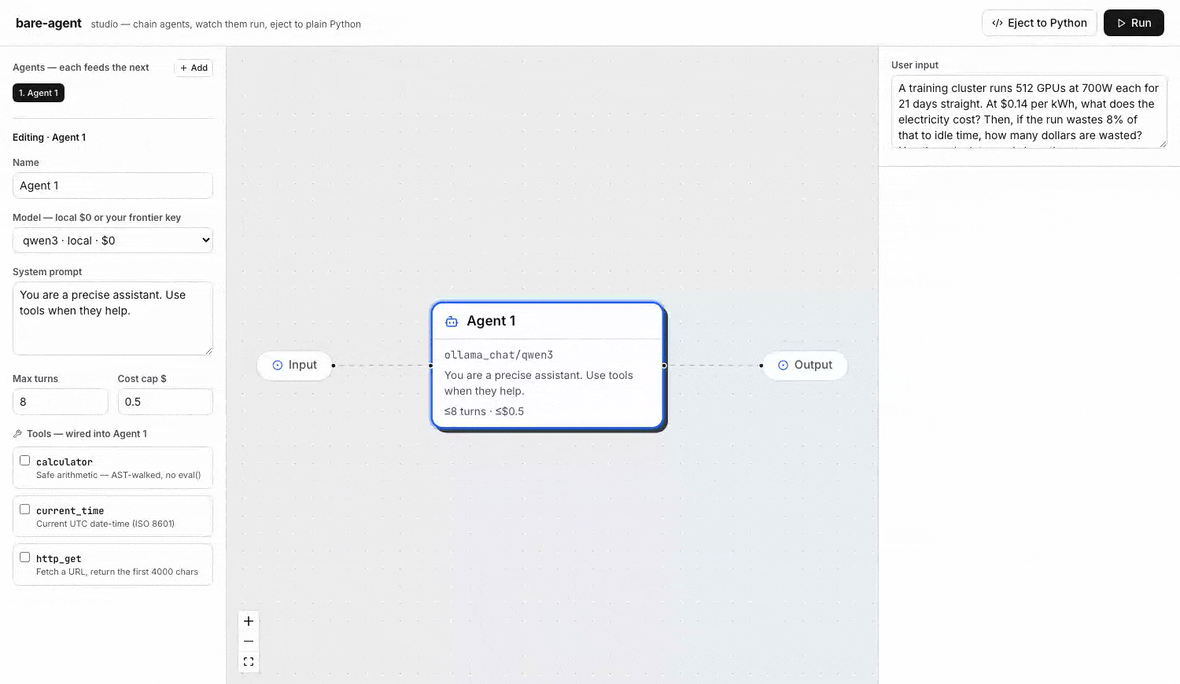Enable the calculator tool checkbox
The height and width of the screenshot is (684, 1180).
click(x=25, y=461)
